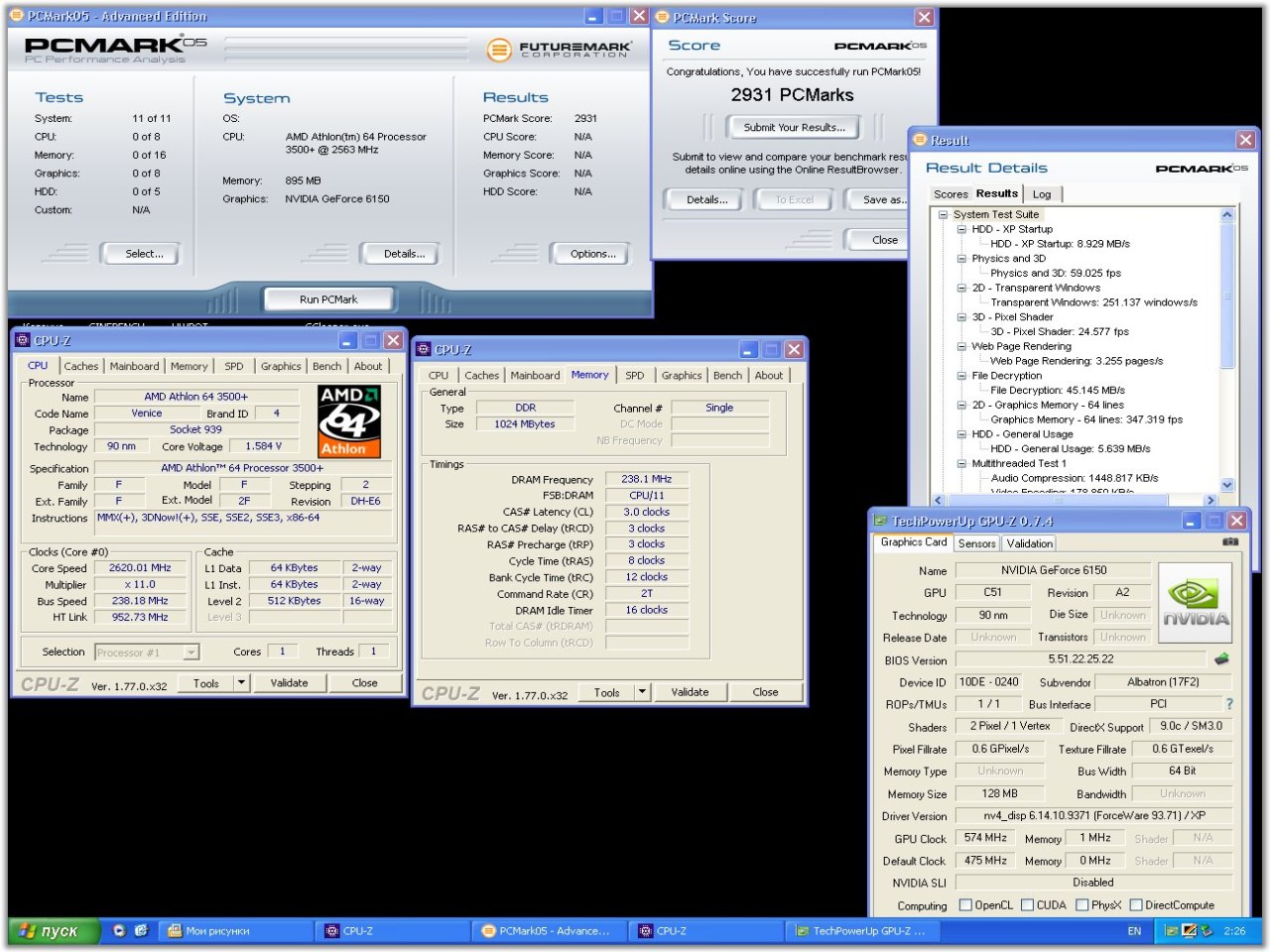Click CPU-Z icon in the left CPU-Z title bar

pyautogui.click(x=23, y=340)
